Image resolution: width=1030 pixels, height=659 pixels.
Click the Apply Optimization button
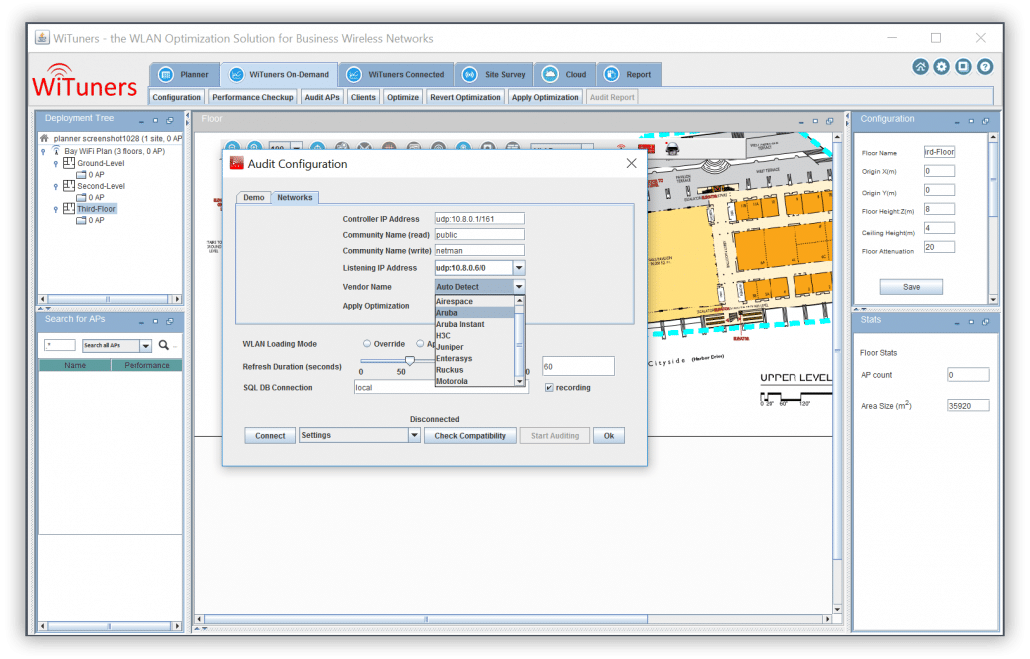tap(545, 97)
